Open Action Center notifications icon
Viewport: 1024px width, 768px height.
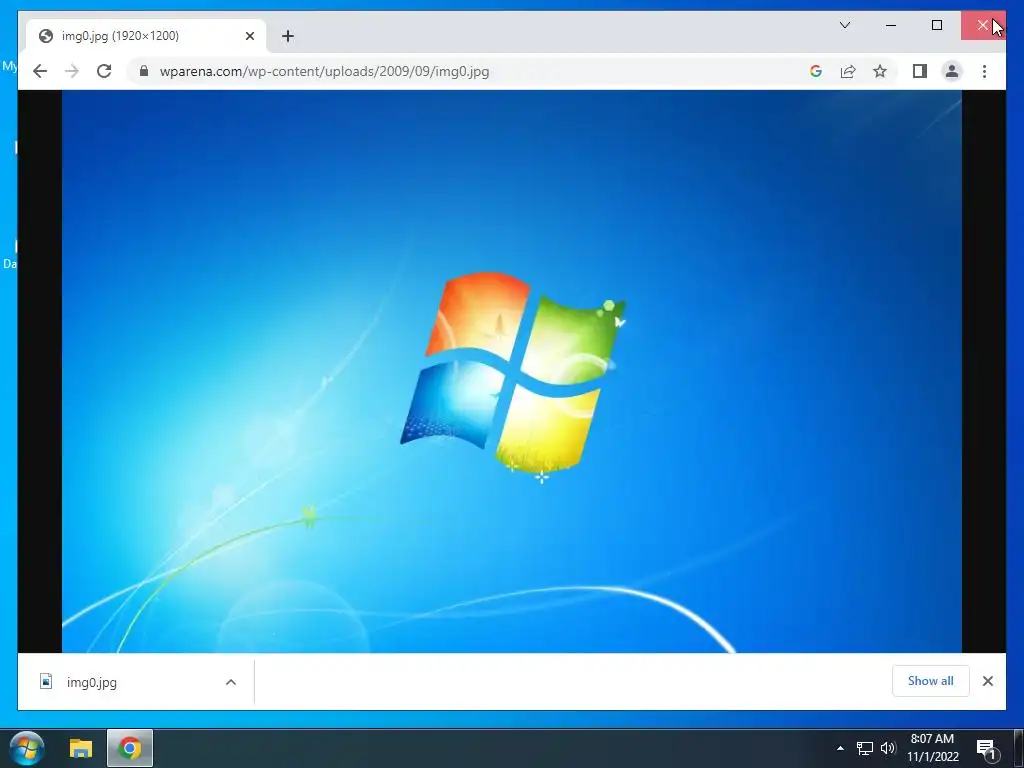pyautogui.click(x=987, y=749)
